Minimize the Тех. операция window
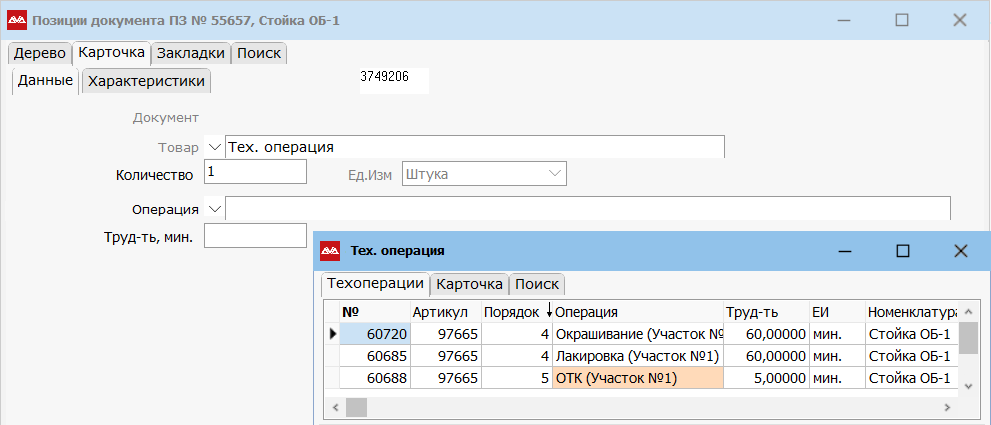 pyautogui.click(x=843, y=251)
